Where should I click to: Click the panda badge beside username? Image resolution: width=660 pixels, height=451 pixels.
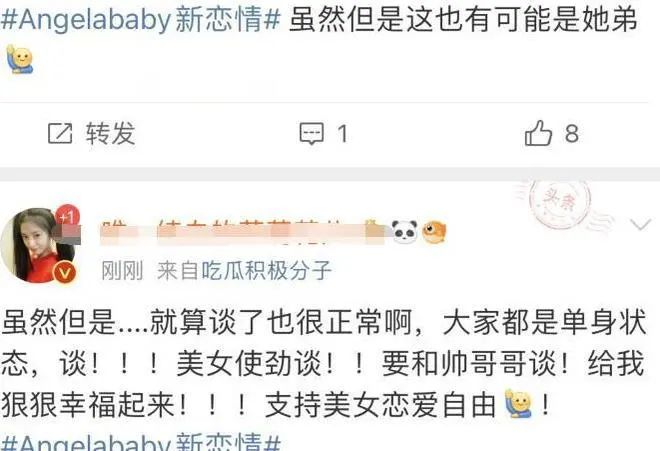pyautogui.click(x=405, y=232)
